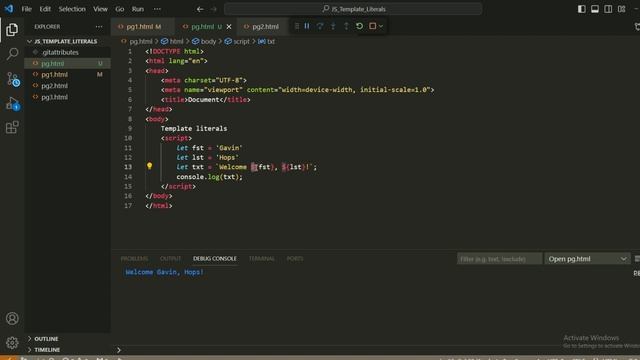Image resolution: width=640 pixels, height=360 pixels.
Task: Open the View menu
Action: coord(100,9)
